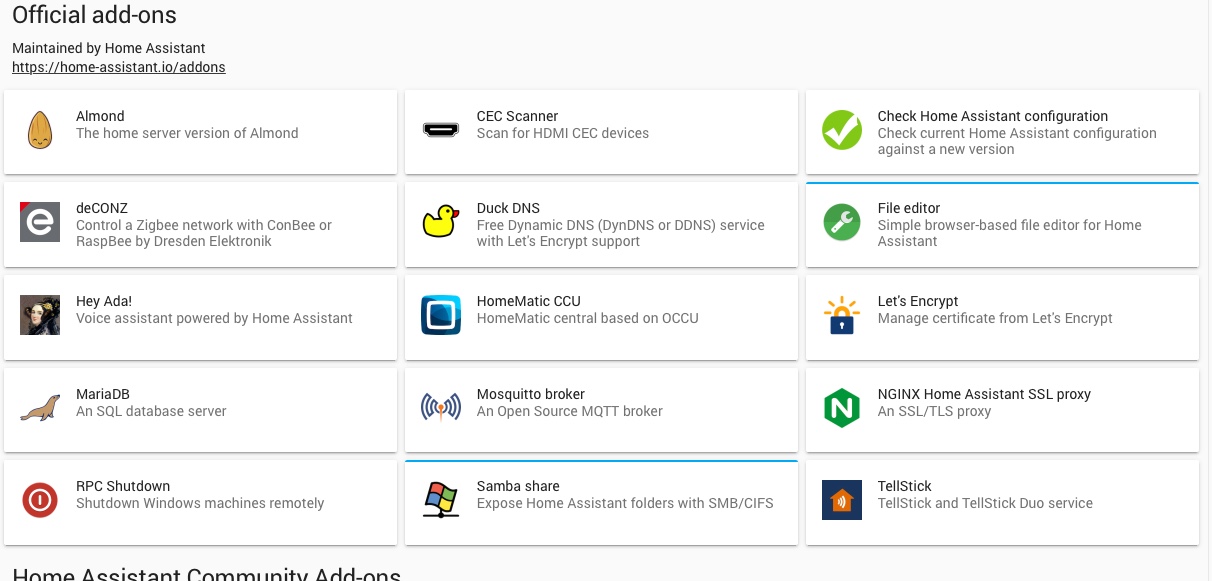Open the home-assistant.io/addons link
The width and height of the screenshot is (1212, 581).
119,67
